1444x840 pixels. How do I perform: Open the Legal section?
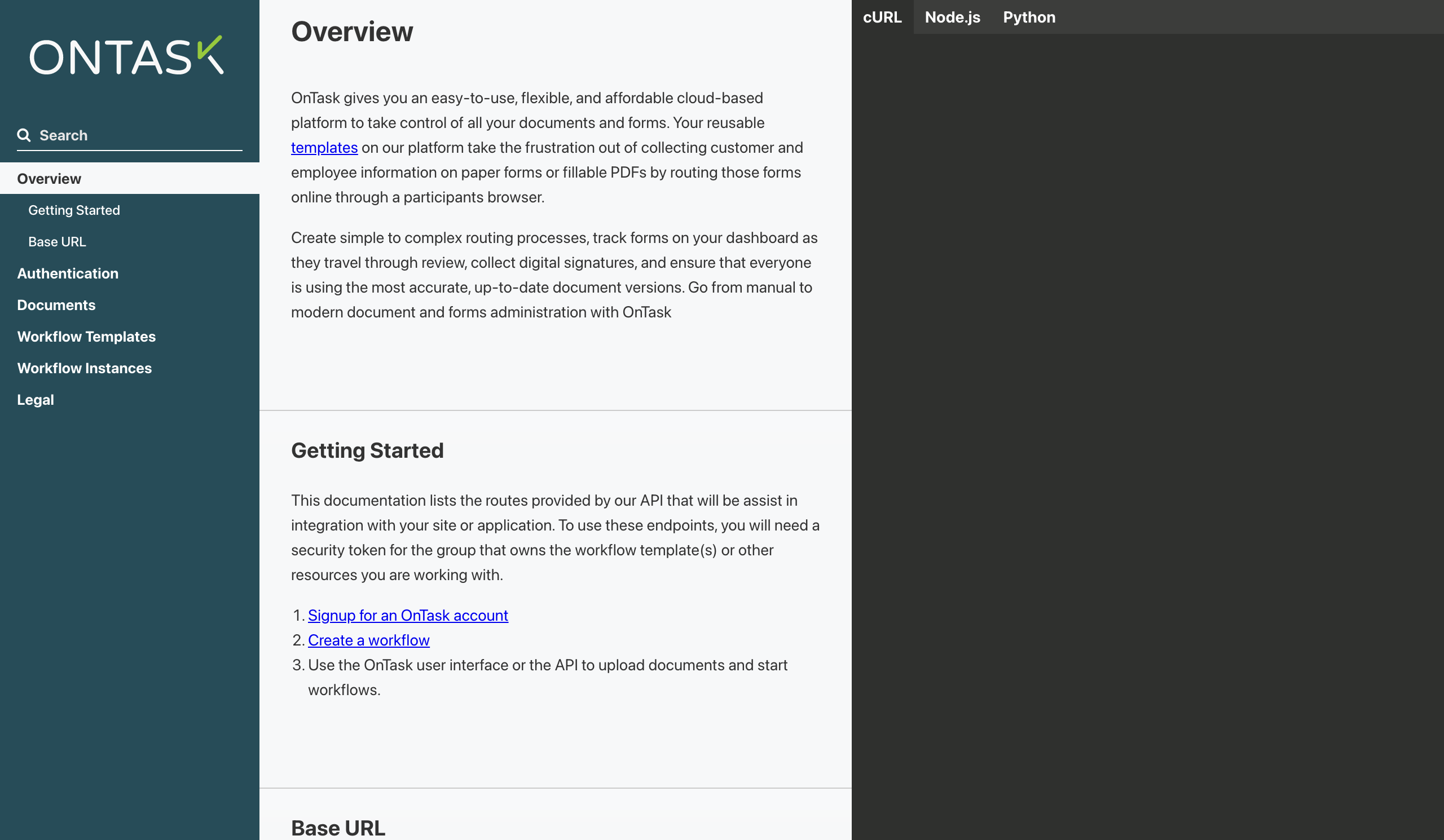coord(130,399)
